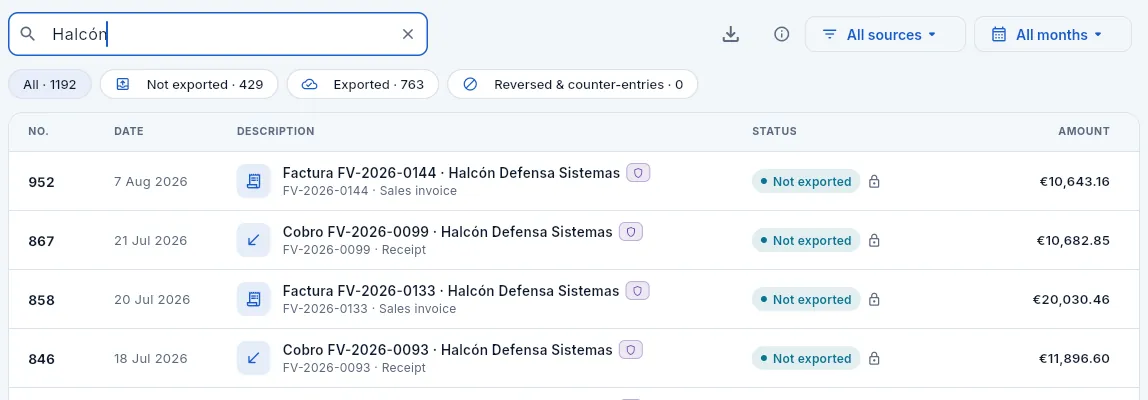Screen dimensions: 1148x400
Task: Click the STATUS column header
Action: click(774, 131)
